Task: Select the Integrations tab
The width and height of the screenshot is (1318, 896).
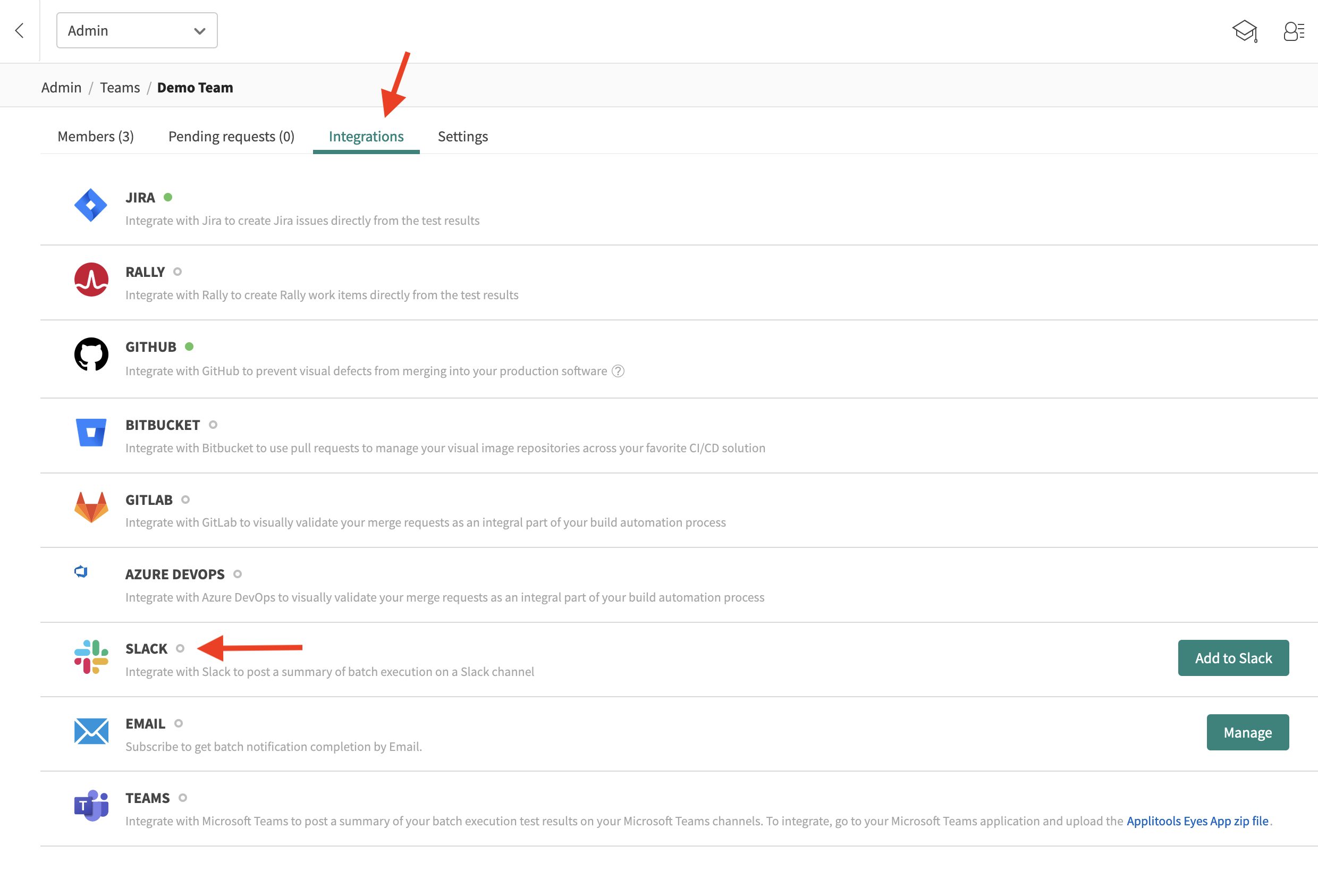Action: (x=366, y=136)
